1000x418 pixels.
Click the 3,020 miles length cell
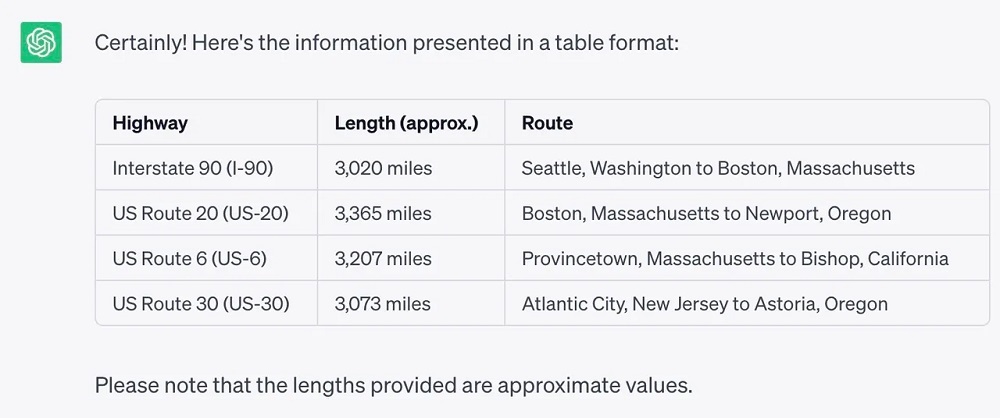(x=383, y=169)
